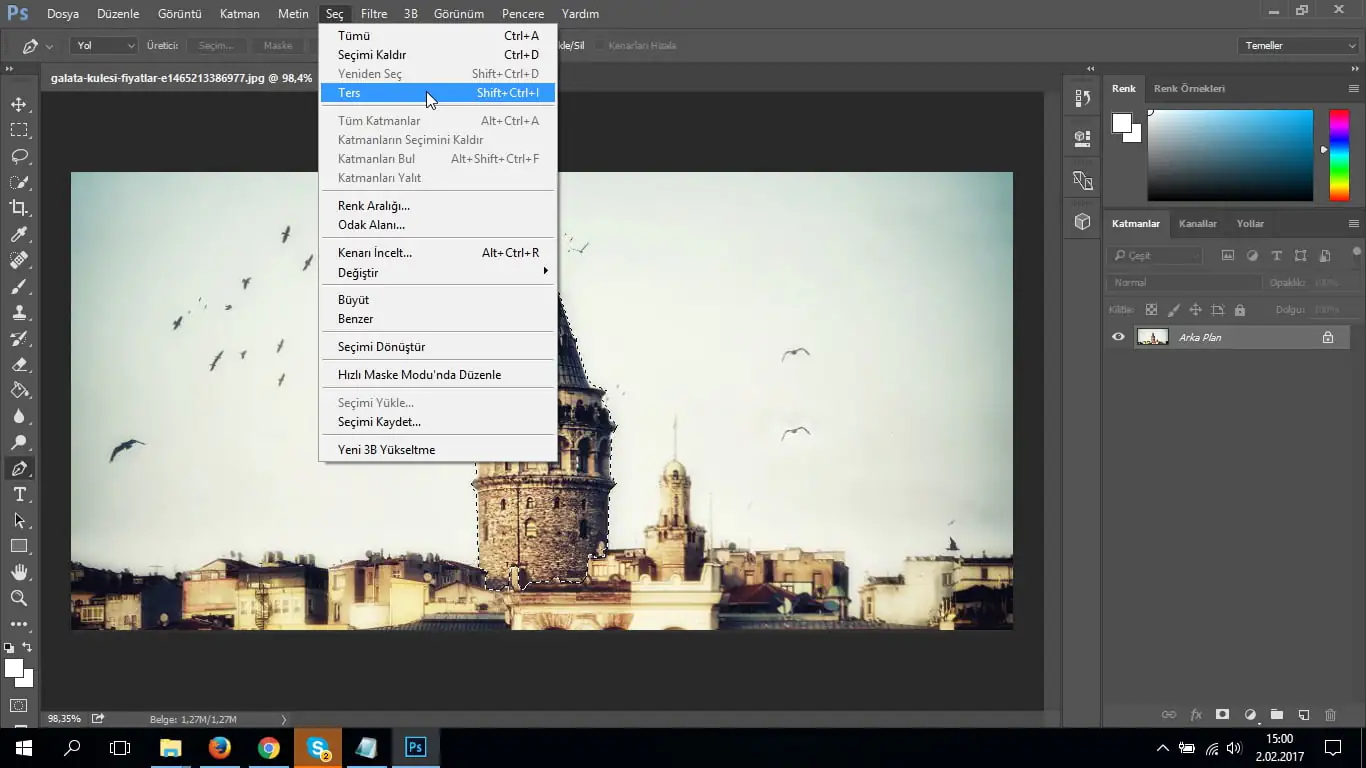Open Photoshop from the Windows taskbar
Image resolution: width=1366 pixels, height=768 pixels.
point(415,747)
